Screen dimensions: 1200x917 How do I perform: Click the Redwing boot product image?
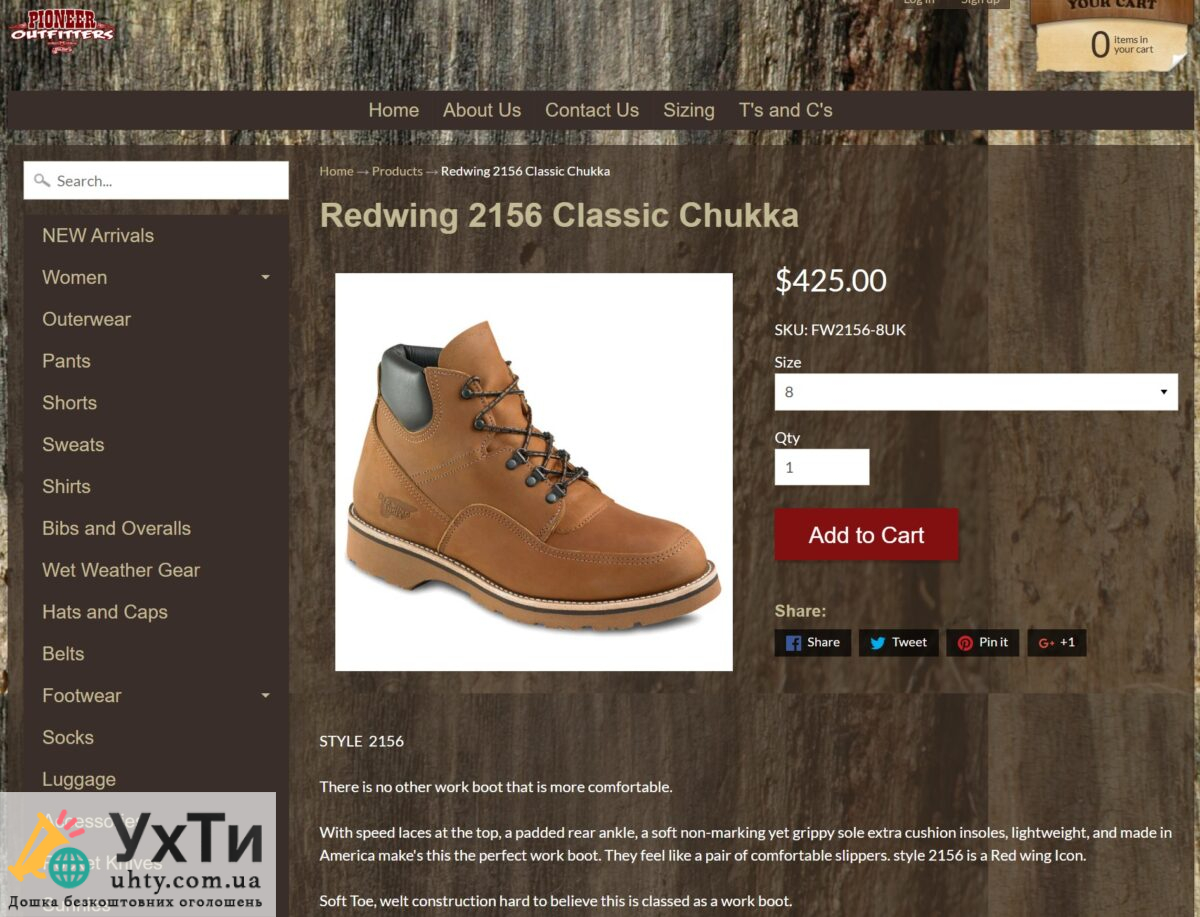pyautogui.click(x=534, y=472)
